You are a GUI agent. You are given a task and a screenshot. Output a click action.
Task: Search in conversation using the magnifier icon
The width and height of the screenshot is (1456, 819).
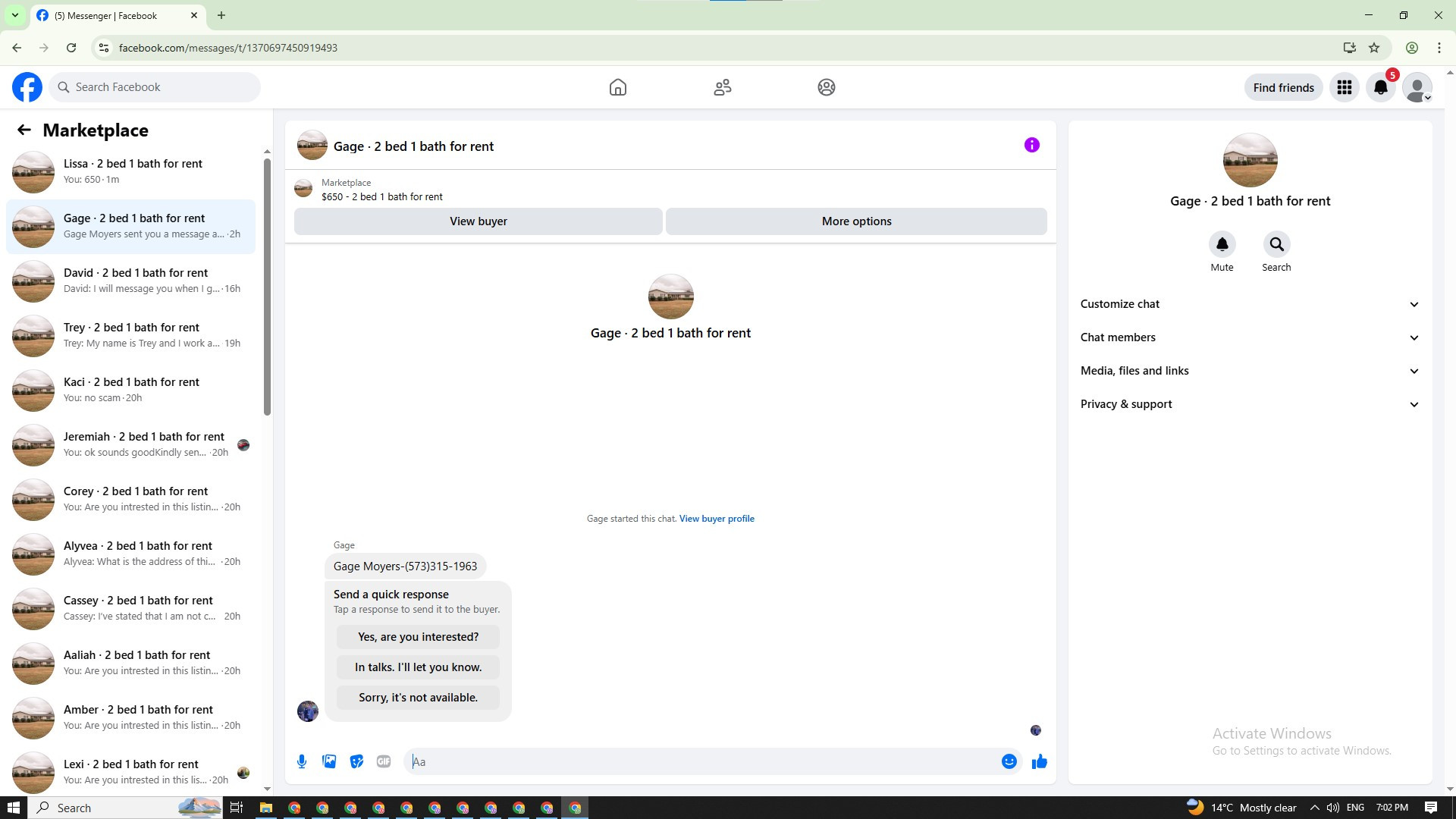[1276, 244]
